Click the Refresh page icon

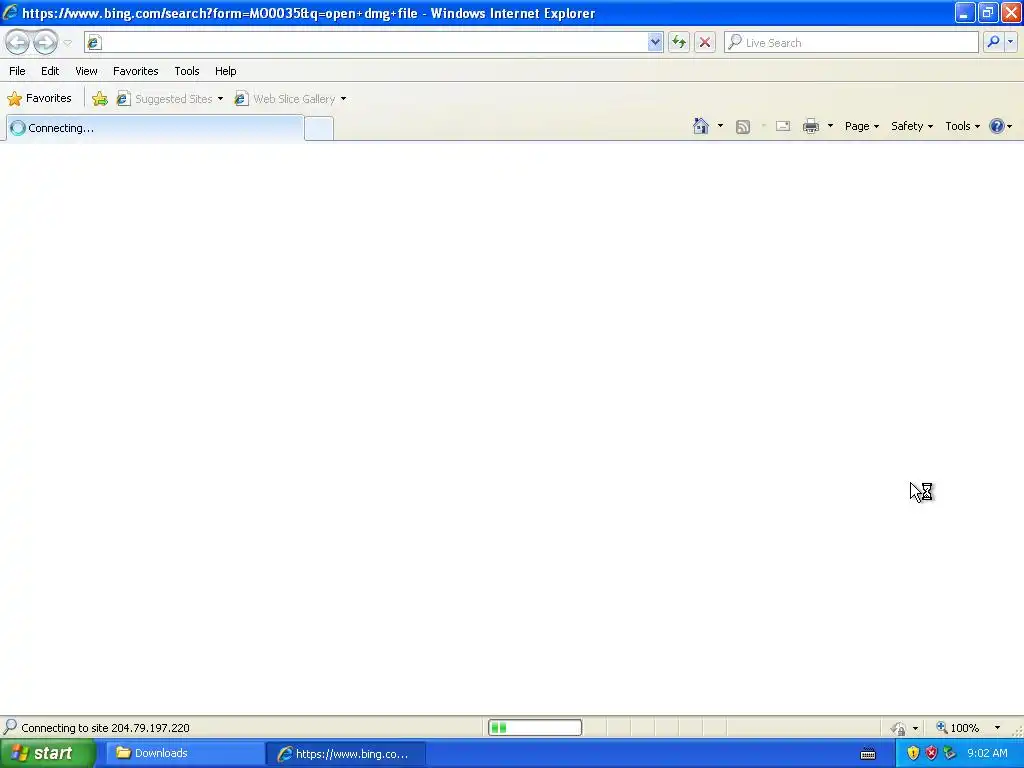(679, 42)
